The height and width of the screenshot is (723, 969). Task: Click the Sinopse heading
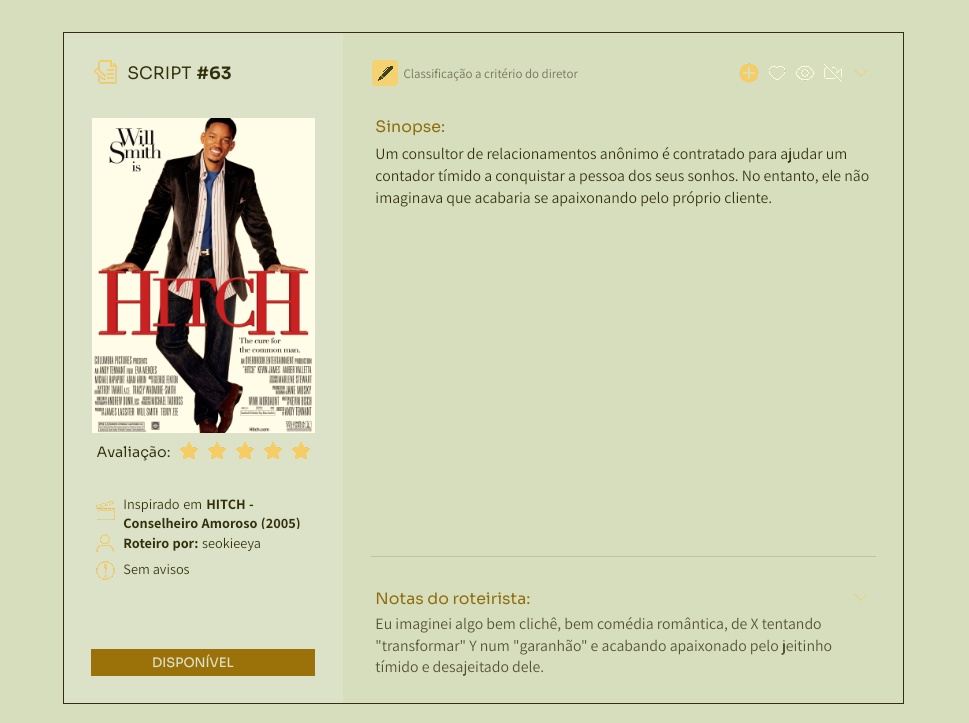coord(410,127)
